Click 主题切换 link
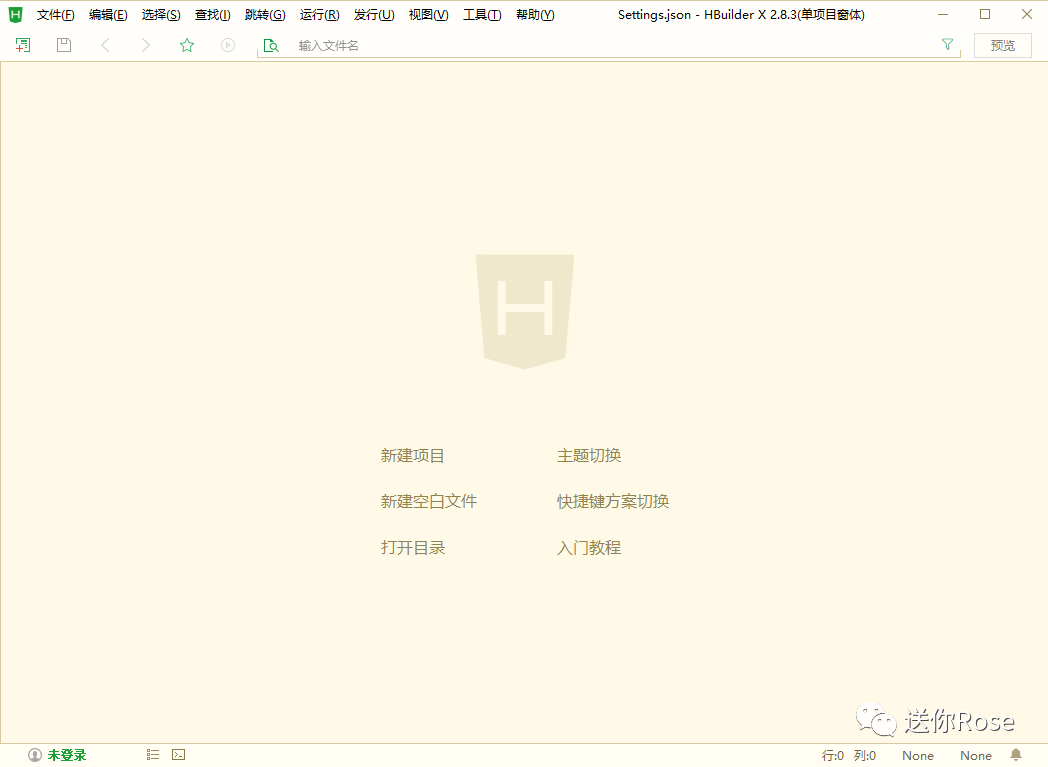 point(589,456)
